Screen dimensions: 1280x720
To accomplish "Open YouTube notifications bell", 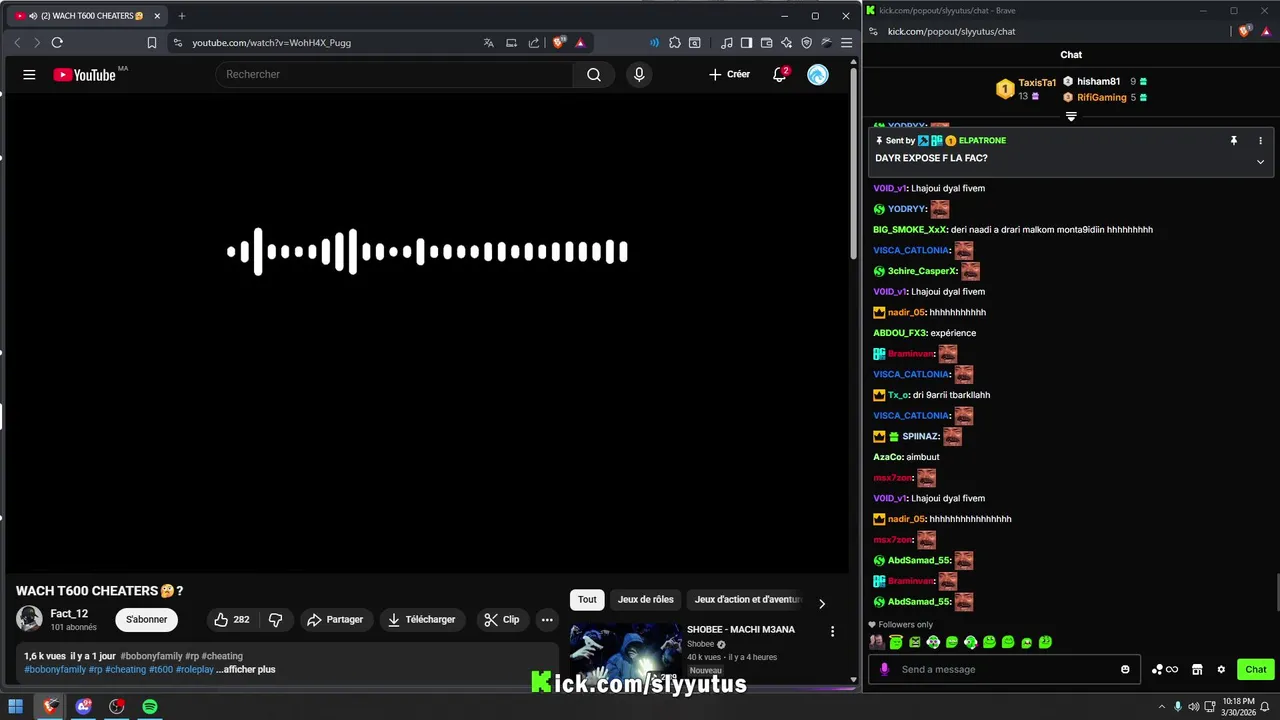I will [780, 75].
